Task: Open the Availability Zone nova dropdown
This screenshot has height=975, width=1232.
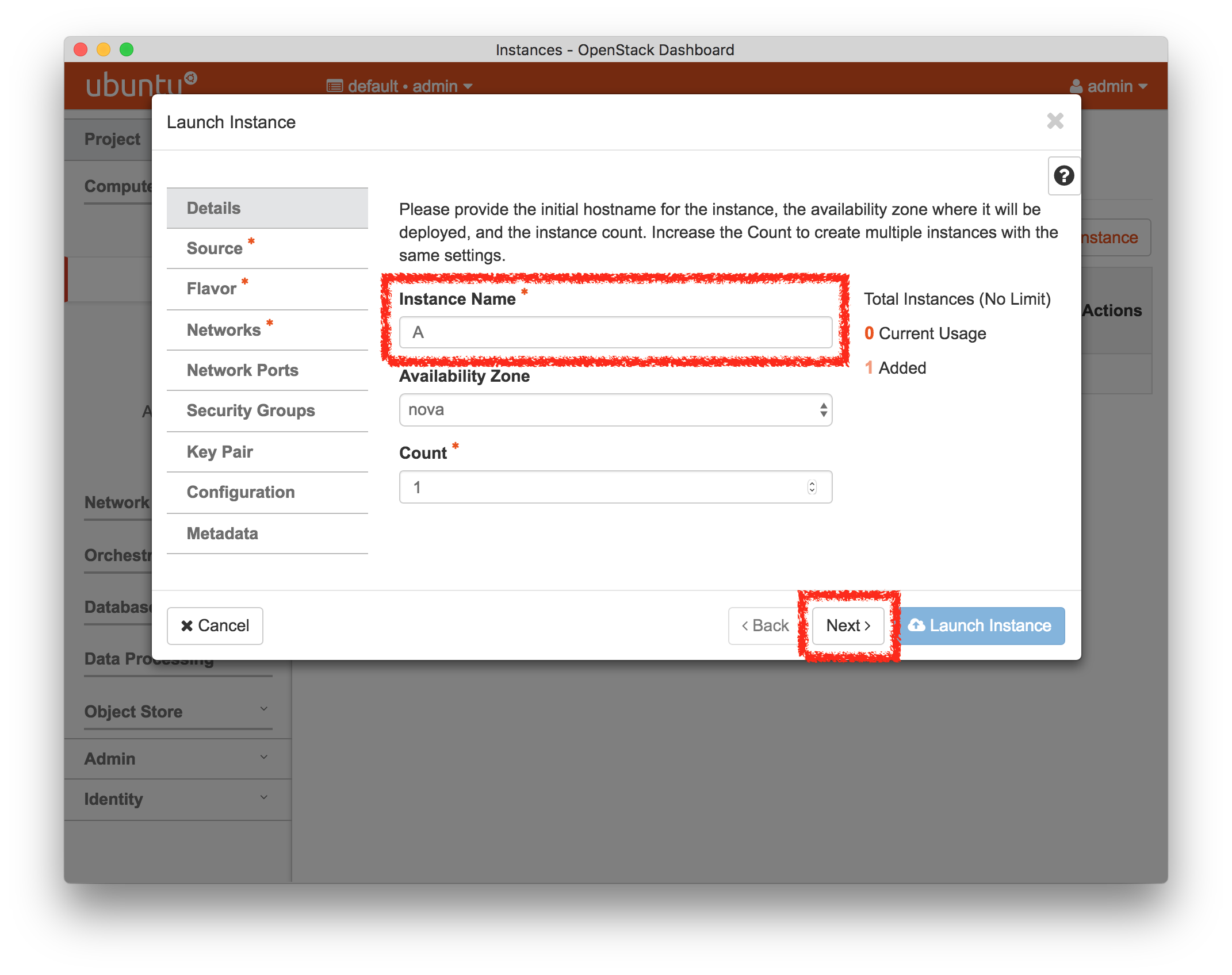Action: click(x=615, y=410)
